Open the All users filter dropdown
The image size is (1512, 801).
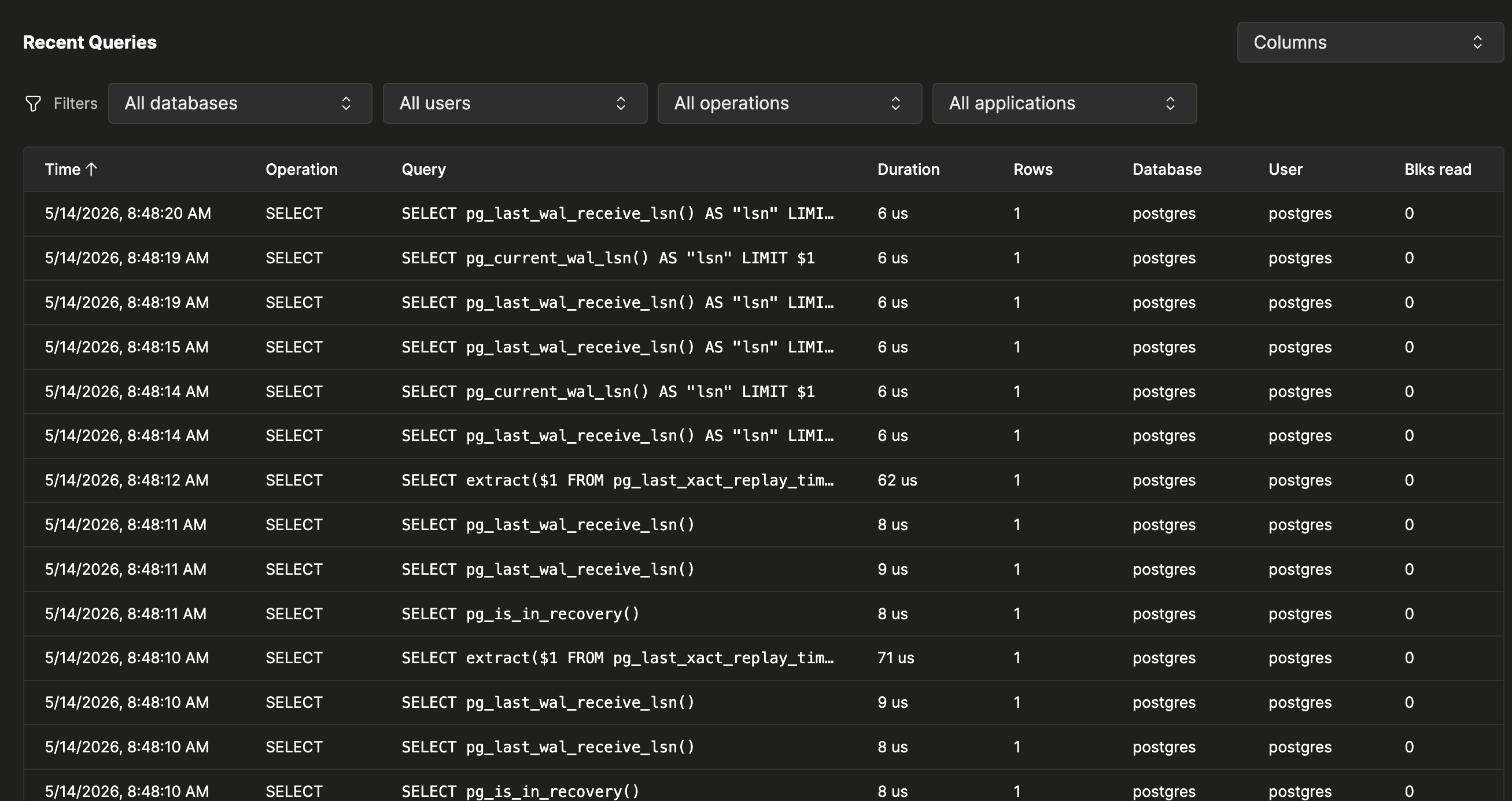click(515, 104)
